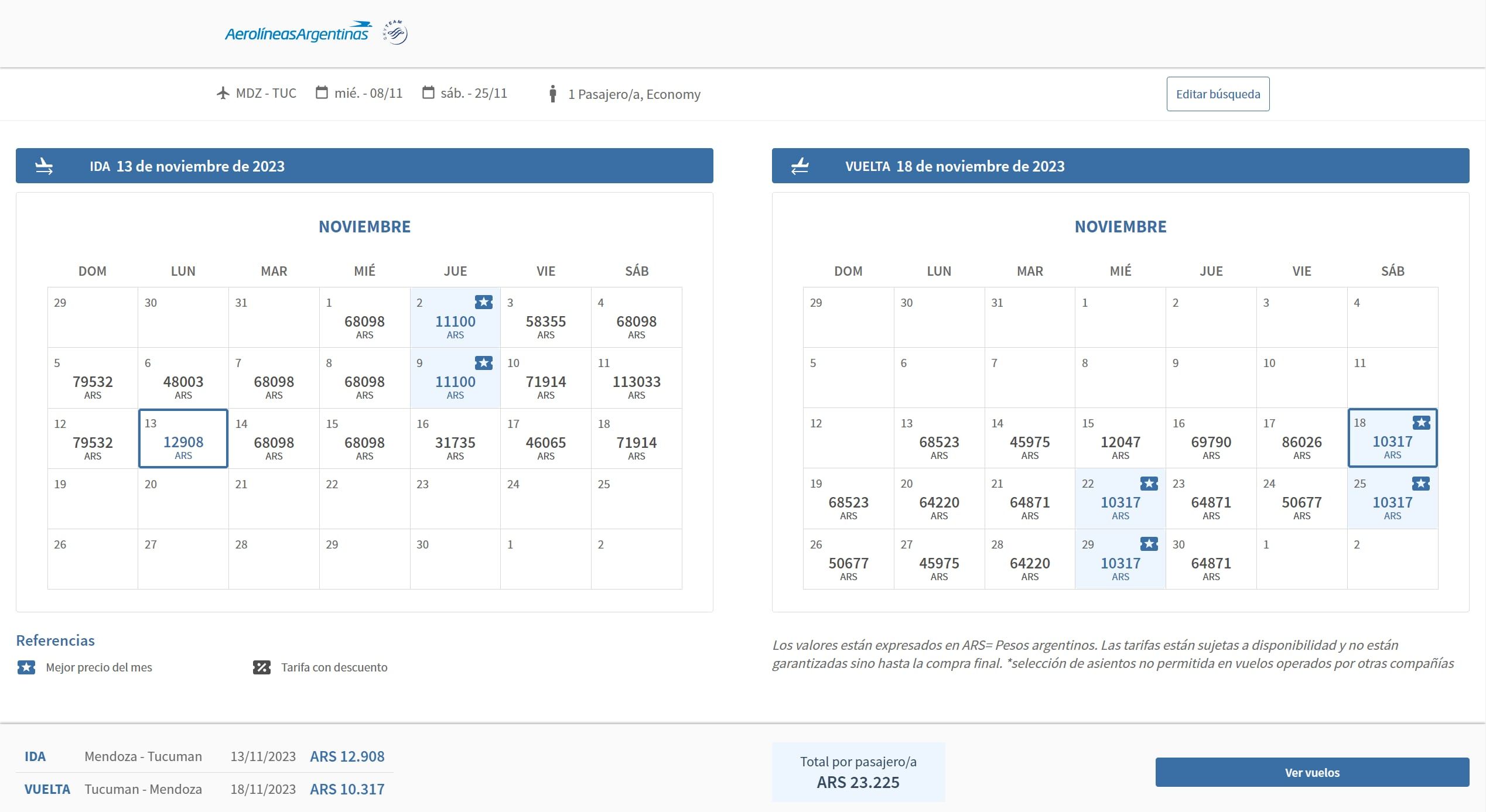Click the best-price star on return November 22
This screenshot has width=1486, height=812.
click(1149, 484)
